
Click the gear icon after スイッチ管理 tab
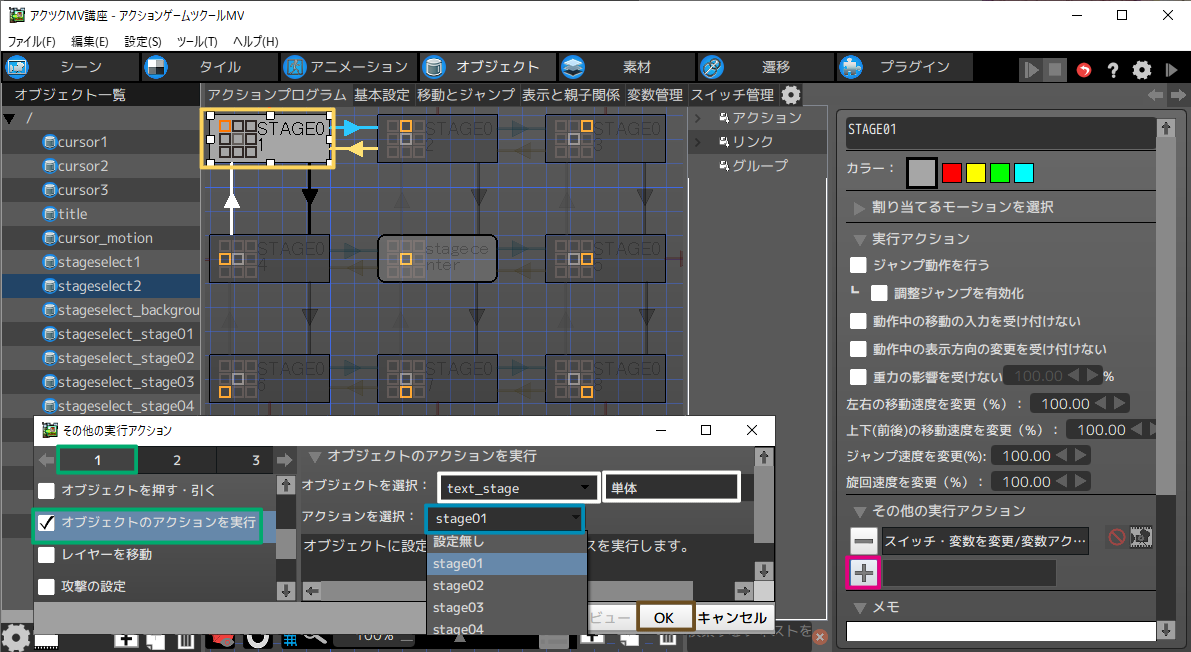[x=791, y=95]
